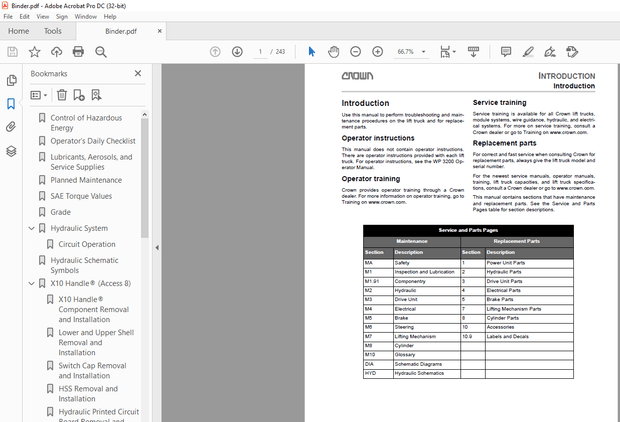The image size is (620, 422).
Task: Open the Window menu
Action: point(86,17)
